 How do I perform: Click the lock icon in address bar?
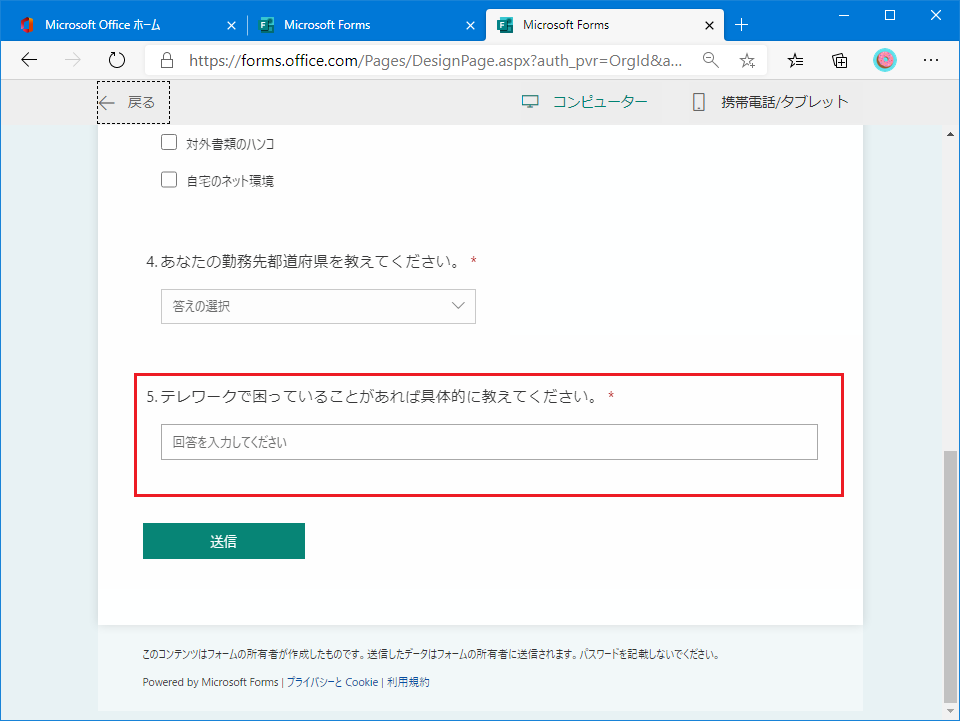[x=167, y=60]
